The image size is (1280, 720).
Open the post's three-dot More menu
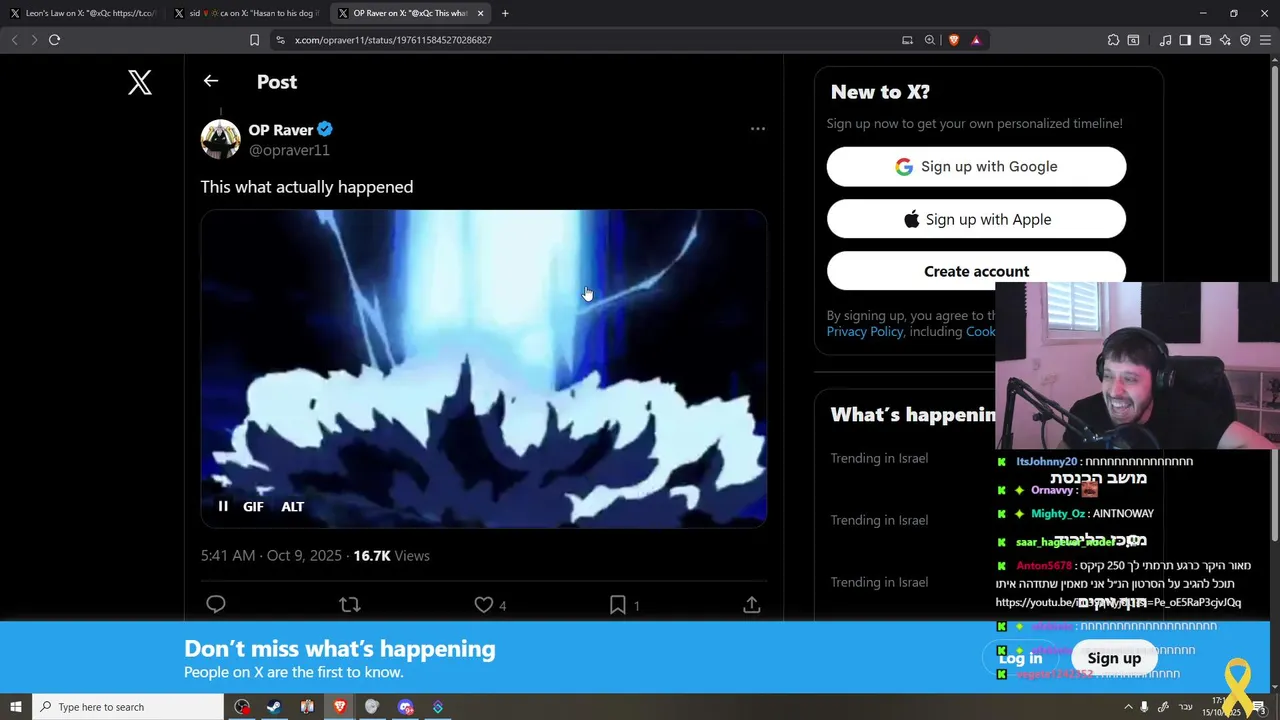pyautogui.click(x=758, y=128)
